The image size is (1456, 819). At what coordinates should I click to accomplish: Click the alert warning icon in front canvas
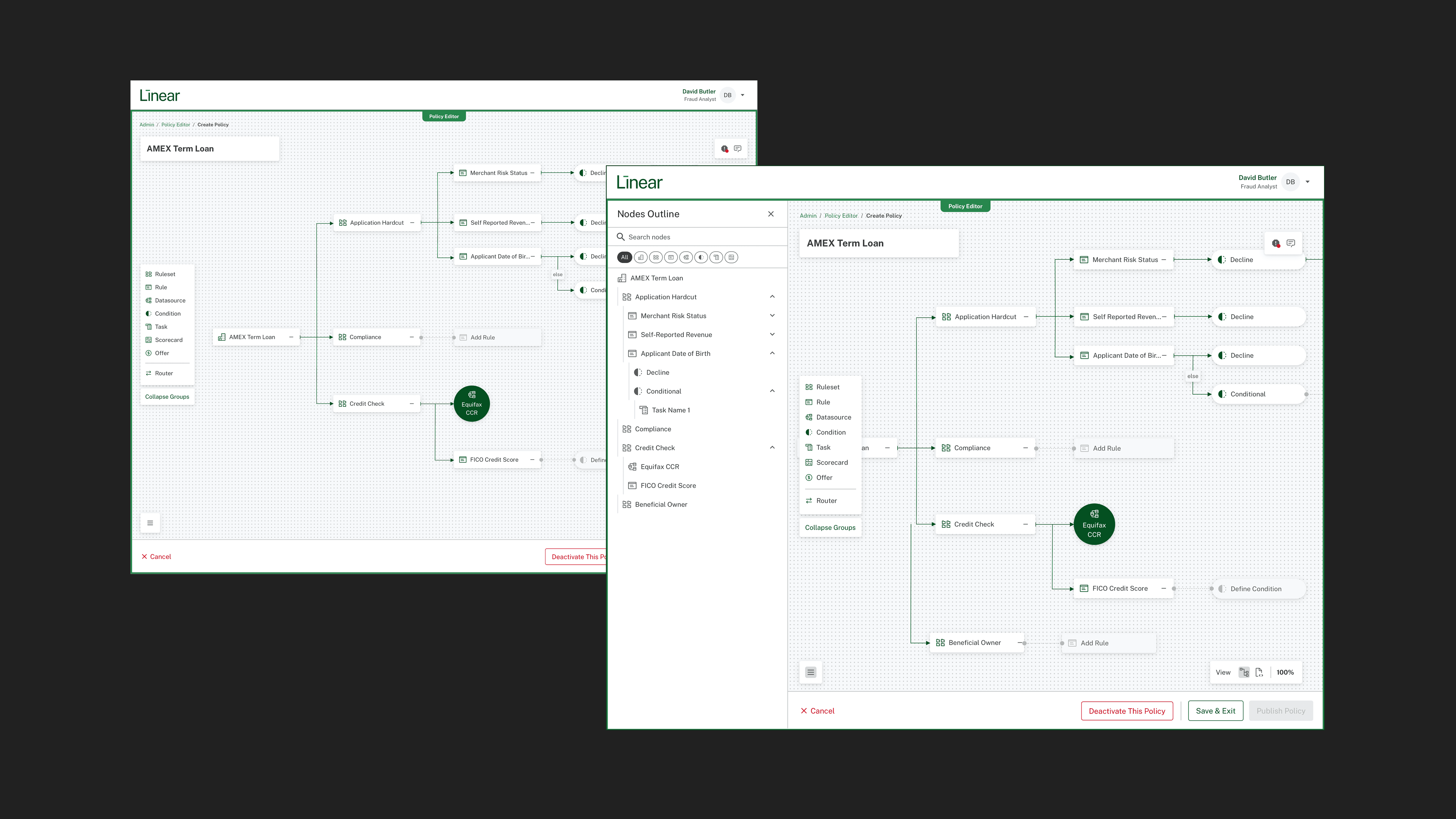[1276, 243]
